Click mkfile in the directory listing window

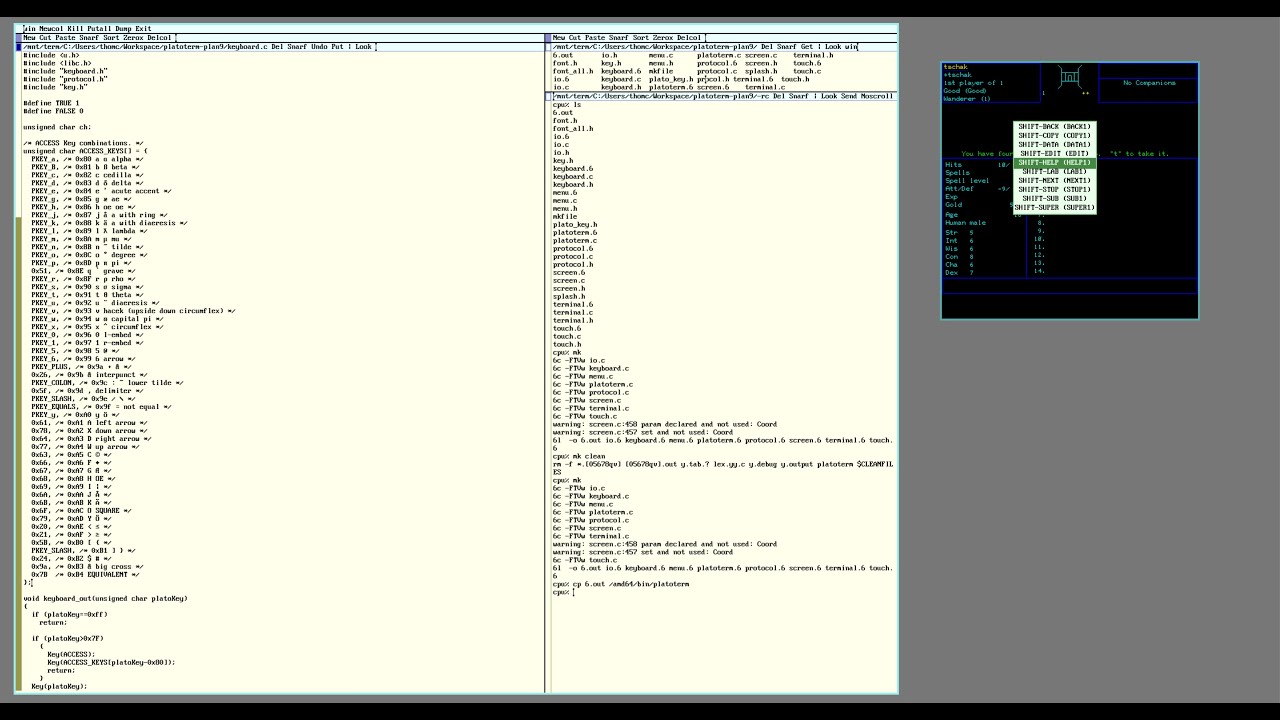[x=661, y=71]
